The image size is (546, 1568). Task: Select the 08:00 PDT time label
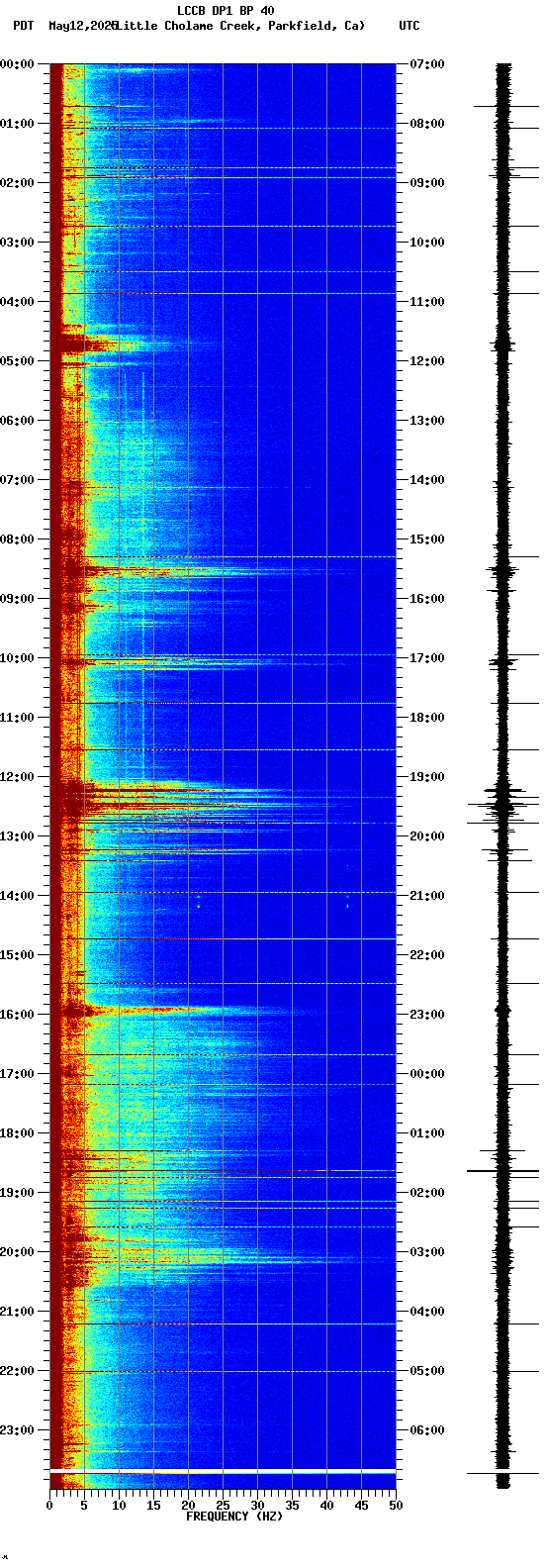tap(18, 539)
